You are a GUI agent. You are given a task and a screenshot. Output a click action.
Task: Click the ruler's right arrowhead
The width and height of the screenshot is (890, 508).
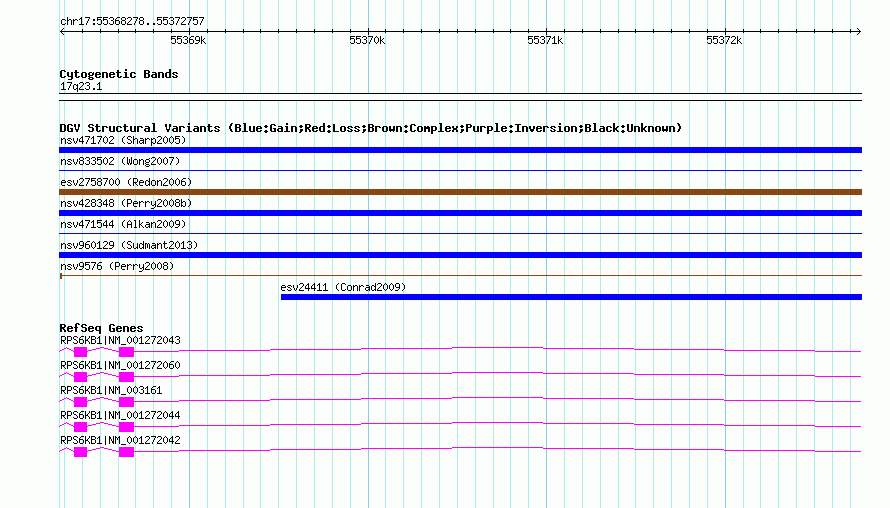[859, 32]
